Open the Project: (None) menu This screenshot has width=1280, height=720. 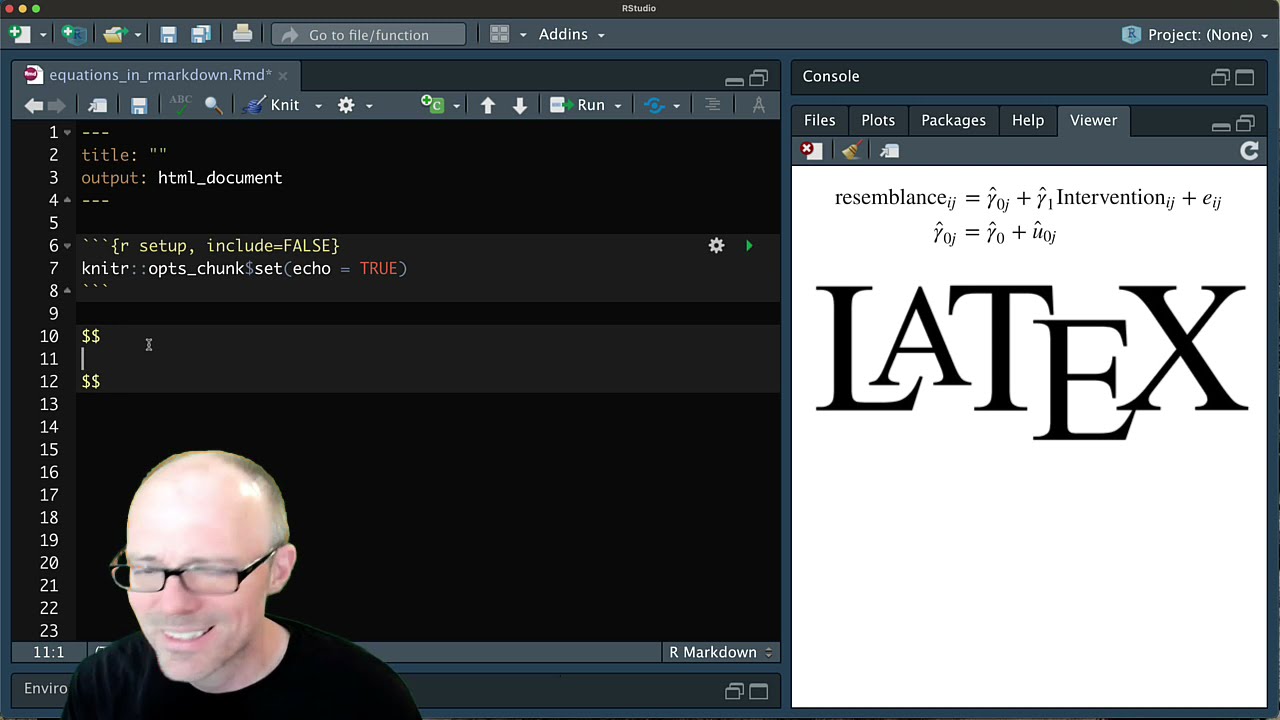[x=1195, y=34]
